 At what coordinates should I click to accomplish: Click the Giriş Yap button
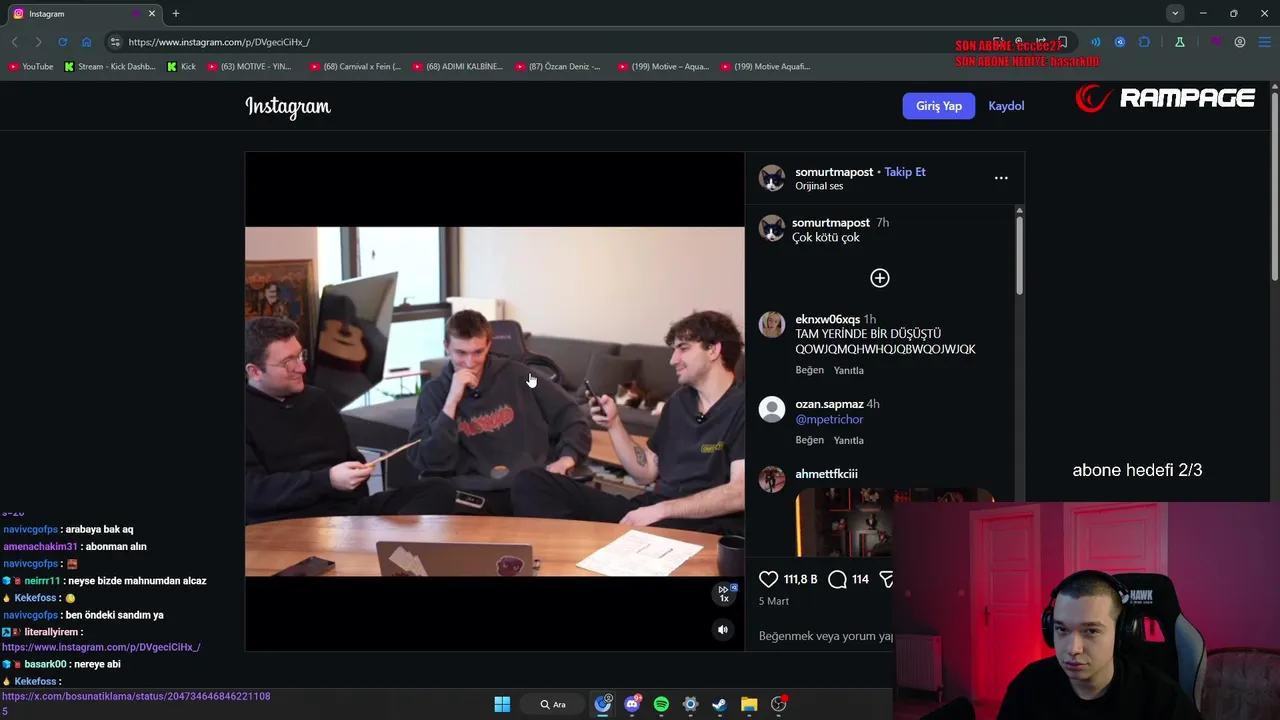[939, 106]
